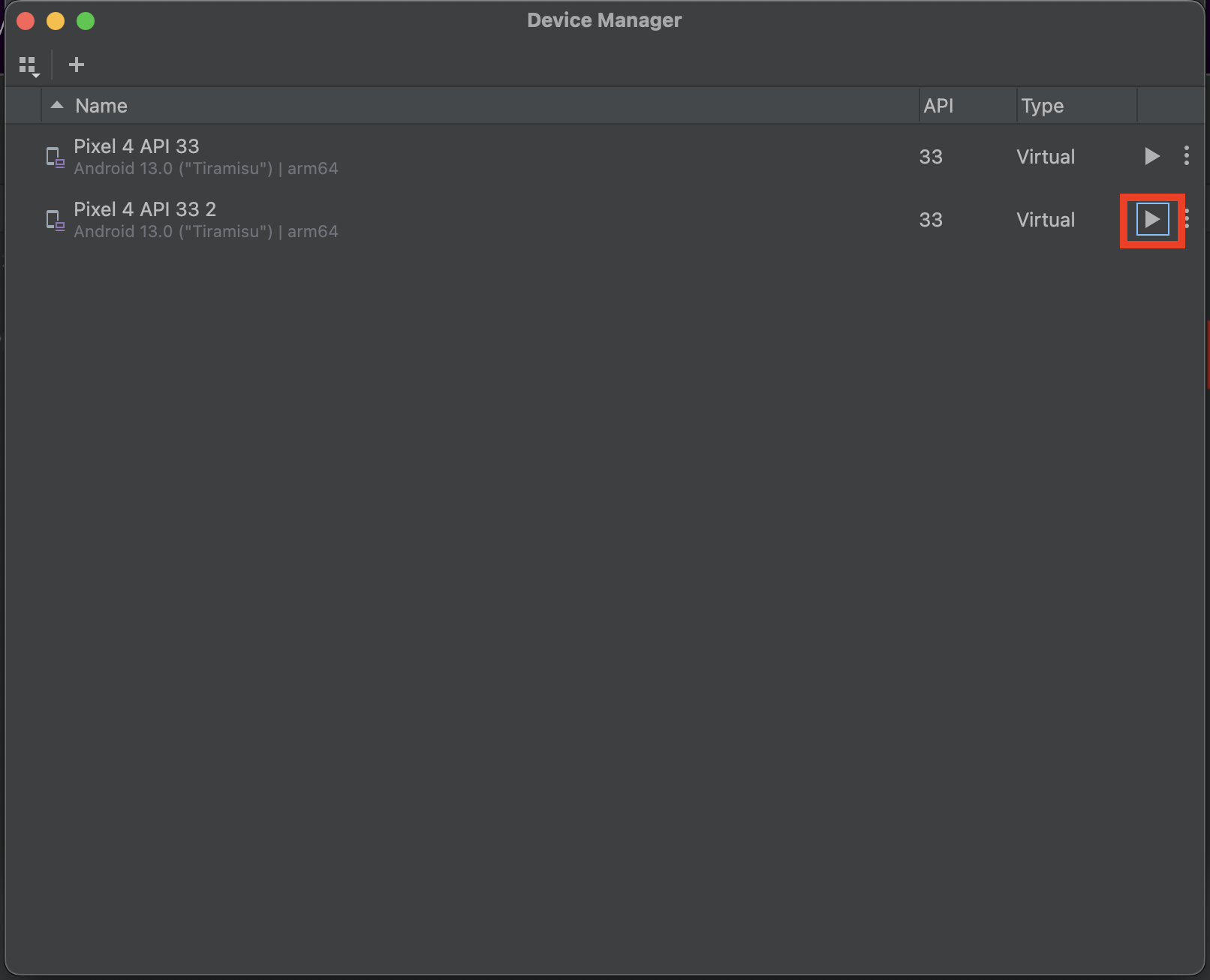Sort devices by Type column header
The width and height of the screenshot is (1210, 980).
(1042, 106)
